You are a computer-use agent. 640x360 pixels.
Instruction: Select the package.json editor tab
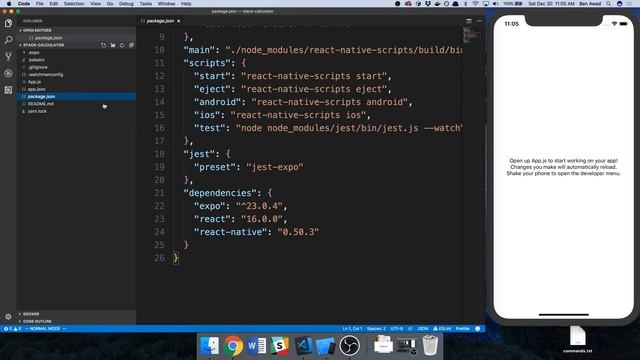click(x=160, y=21)
